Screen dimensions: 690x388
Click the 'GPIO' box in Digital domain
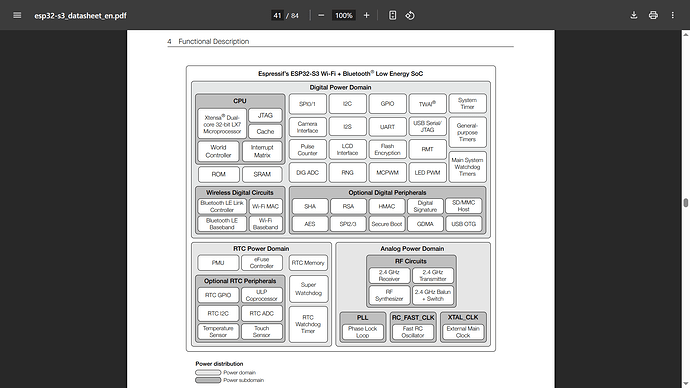(x=387, y=104)
